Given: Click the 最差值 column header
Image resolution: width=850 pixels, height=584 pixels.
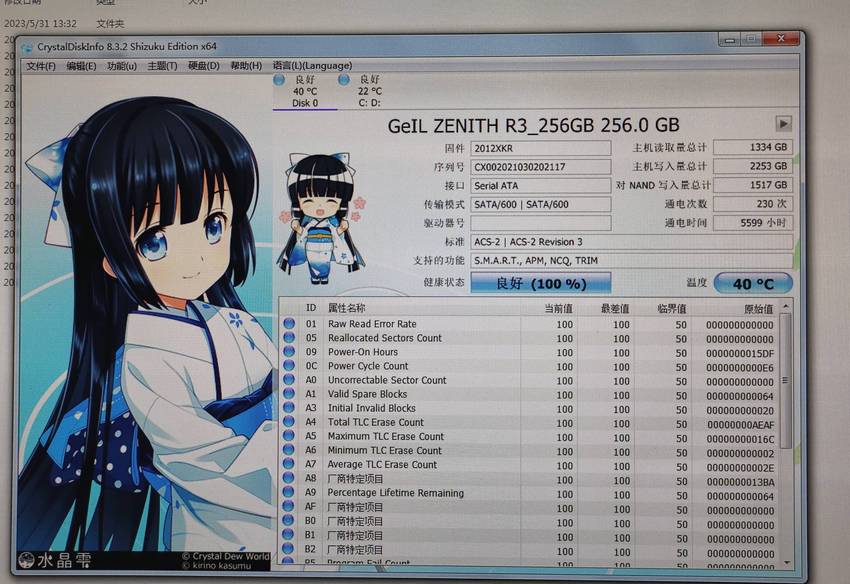Looking at the screenshot, I should (615, 309).
